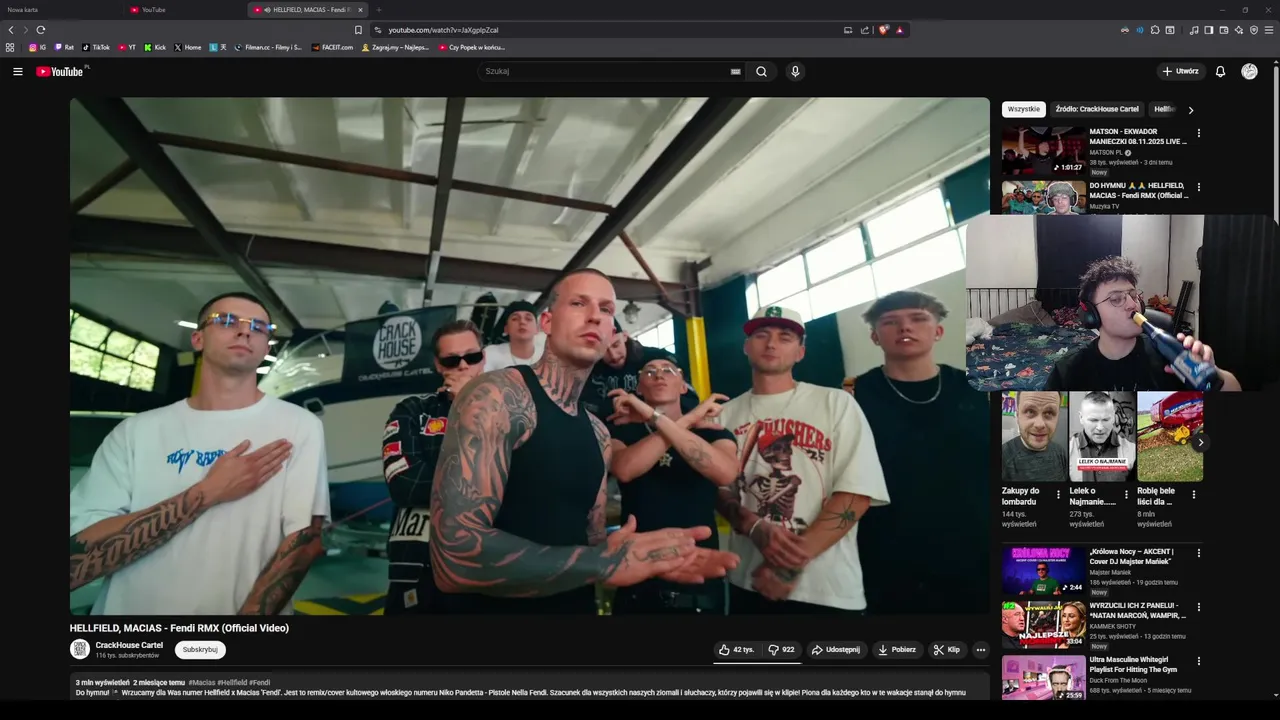
Task: Open options for DO HYMNU video
Action: click(1198, 187)
